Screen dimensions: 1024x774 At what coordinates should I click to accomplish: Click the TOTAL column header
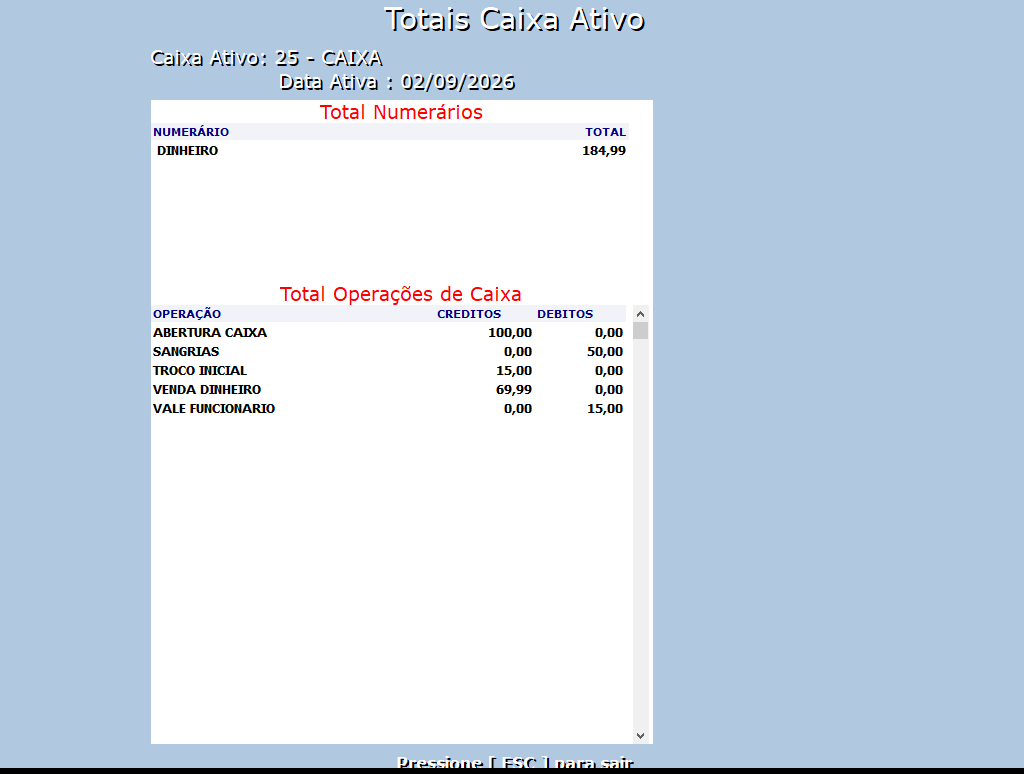pyautogui.click(x=605, y=132)
